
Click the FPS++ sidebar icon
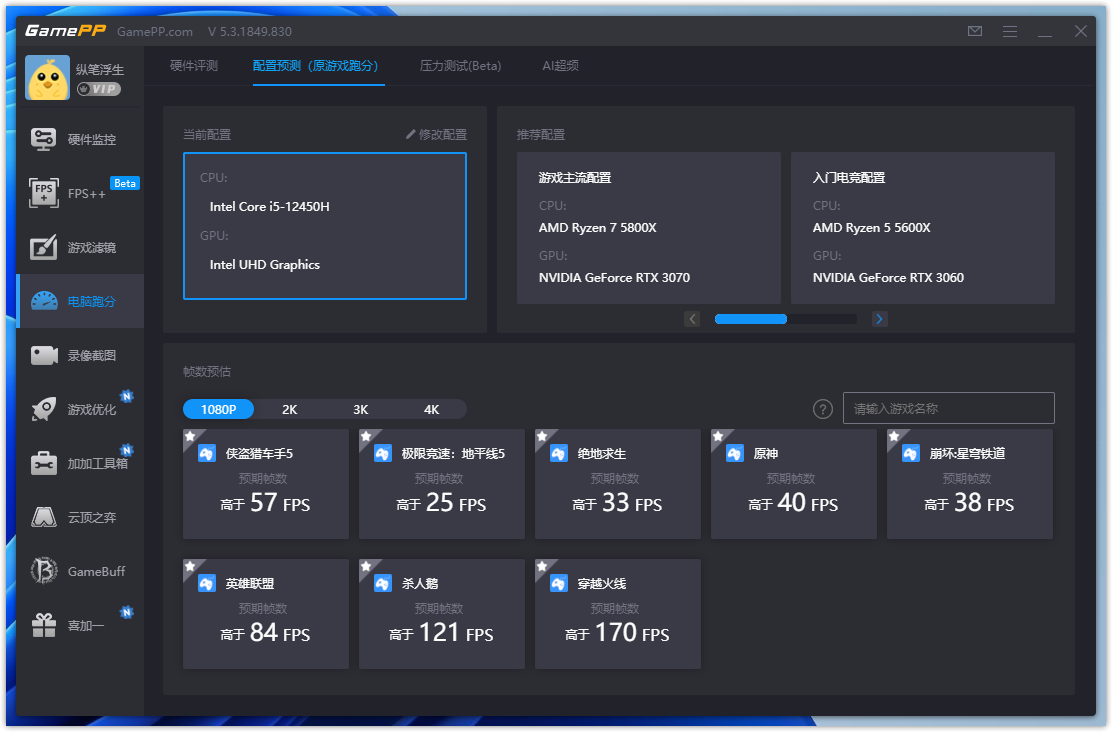click(x=43, y=193)
